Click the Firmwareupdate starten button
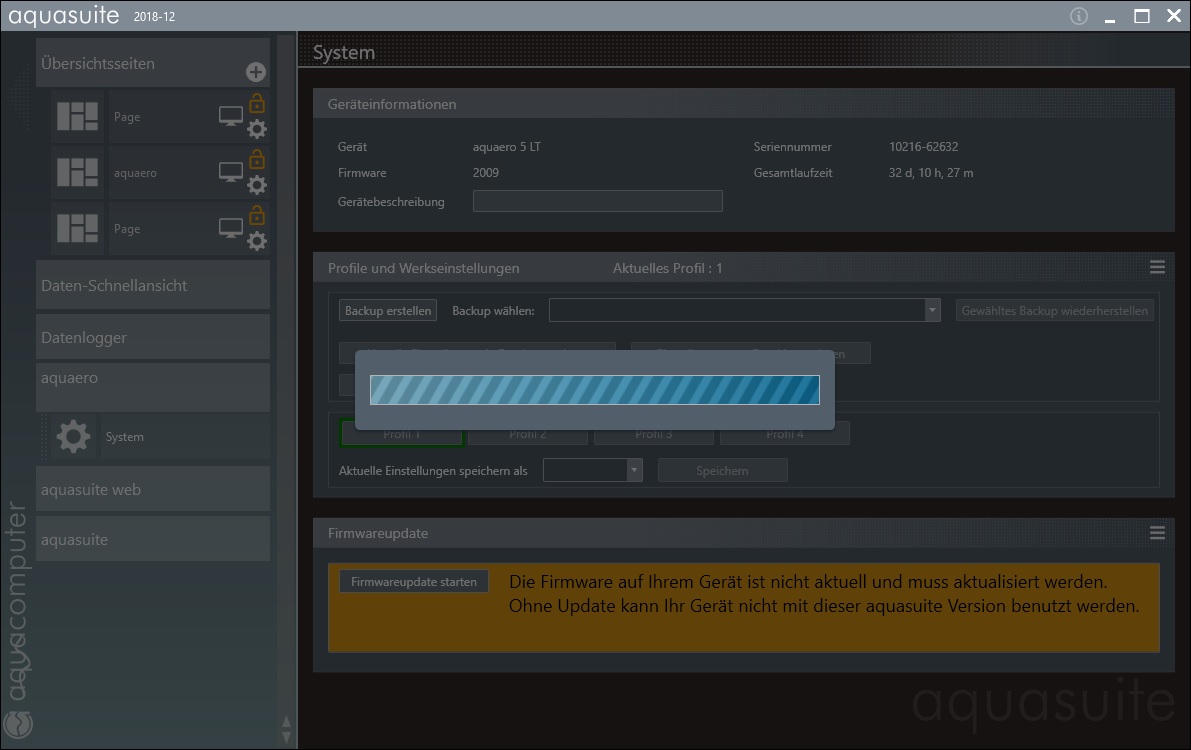 (413, 582)
